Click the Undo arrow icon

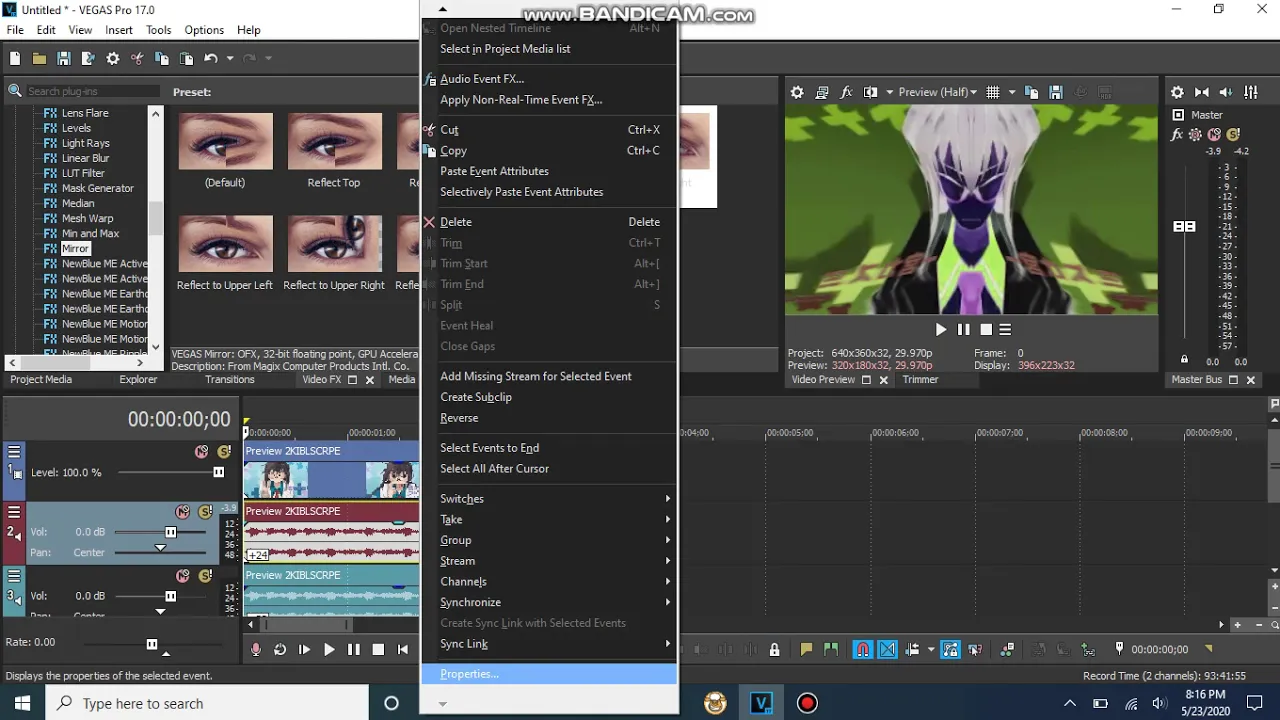tap(210, 59)
